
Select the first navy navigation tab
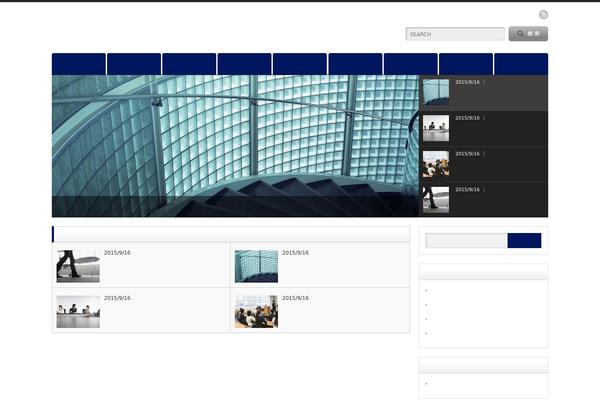(x=79, y=64)
